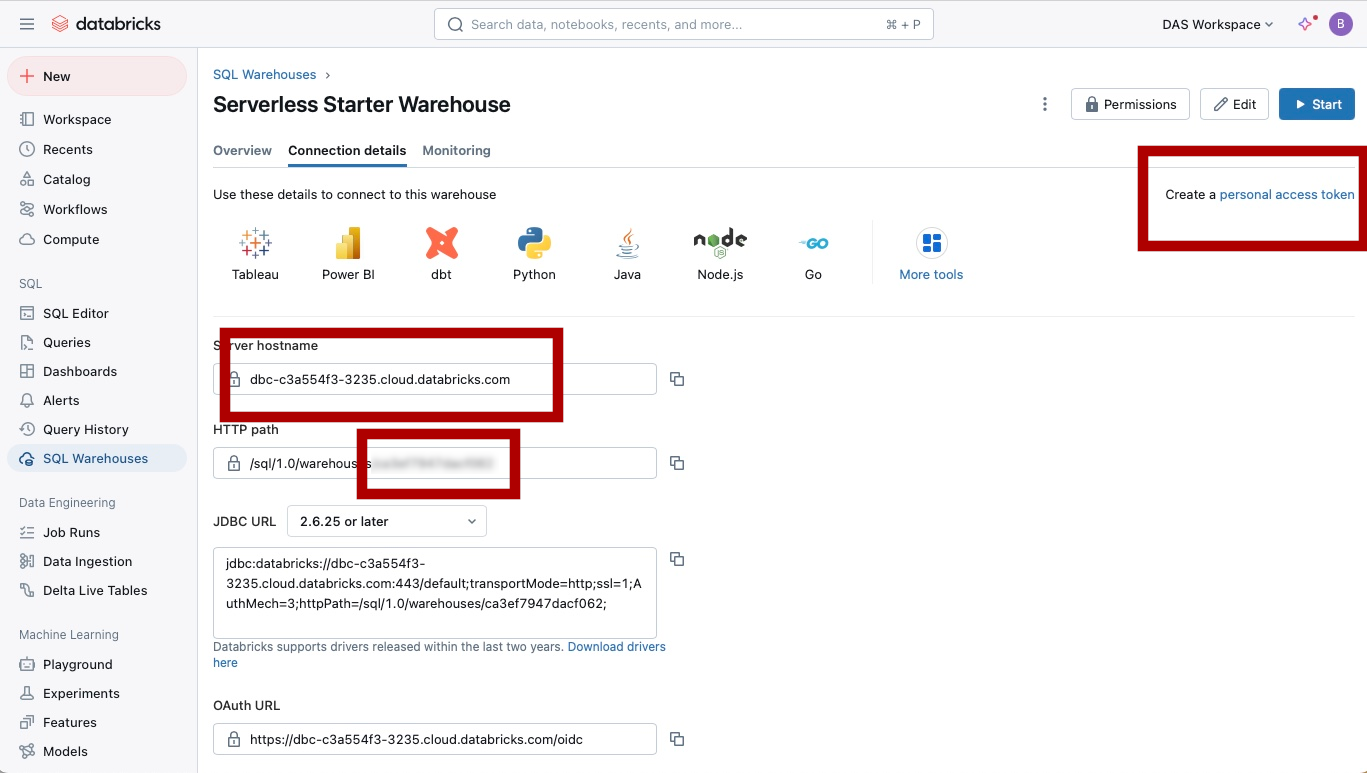Click inside the Server hostname field
The height and width of the screenshot is (773, 1367).
coord(435,379)
